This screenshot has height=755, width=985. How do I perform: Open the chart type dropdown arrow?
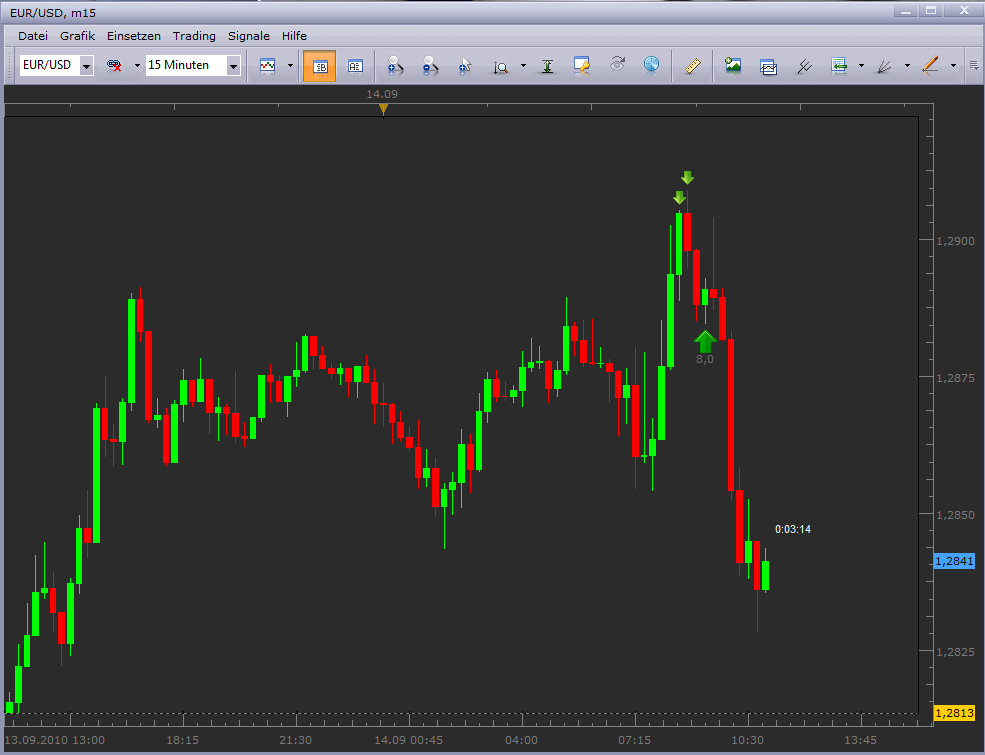pyautogui.click(x=290, y=65)
